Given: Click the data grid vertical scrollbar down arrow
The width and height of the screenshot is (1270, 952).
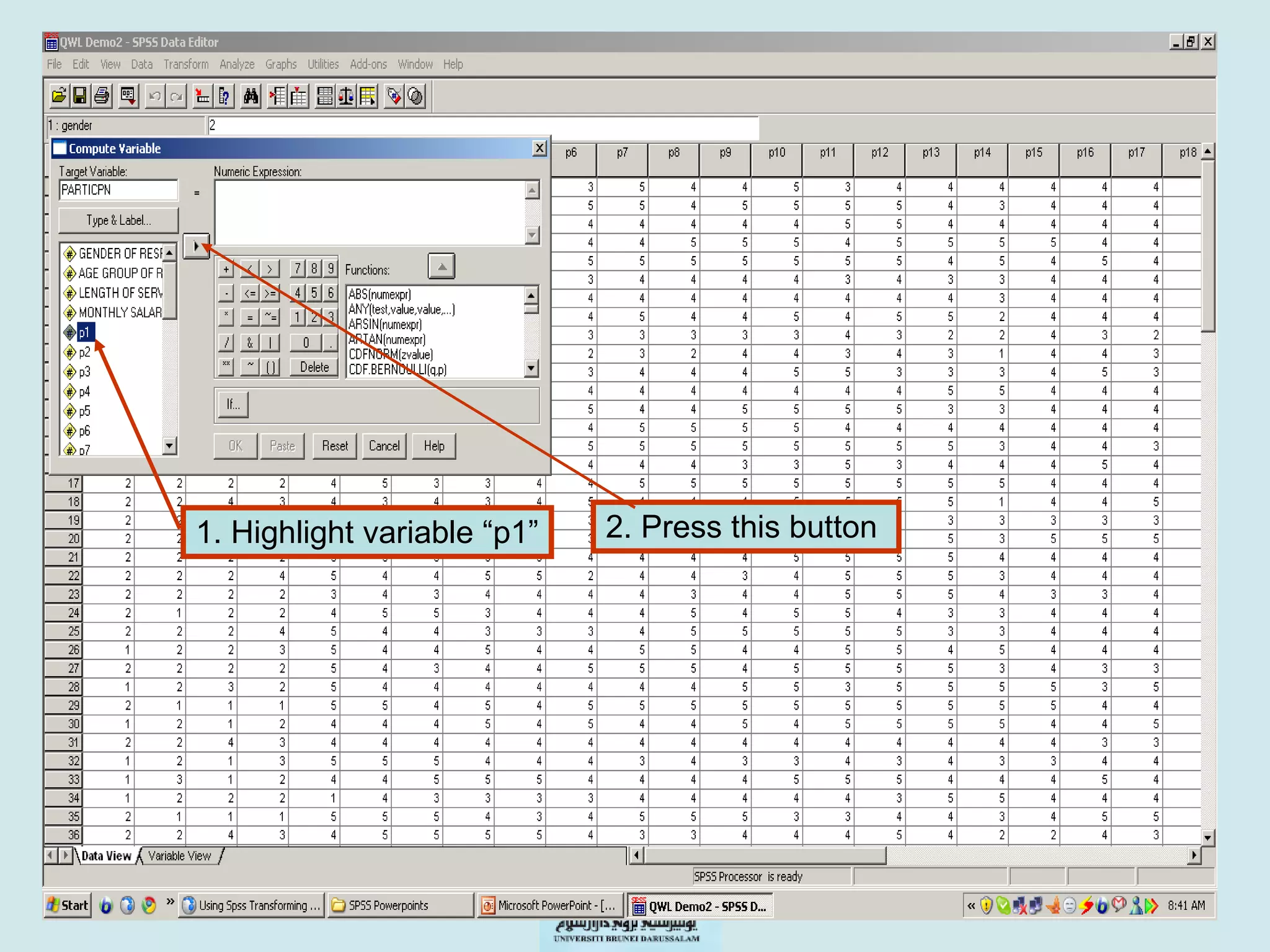Looking at the screenshot, I should click(x=1207, y=837).
